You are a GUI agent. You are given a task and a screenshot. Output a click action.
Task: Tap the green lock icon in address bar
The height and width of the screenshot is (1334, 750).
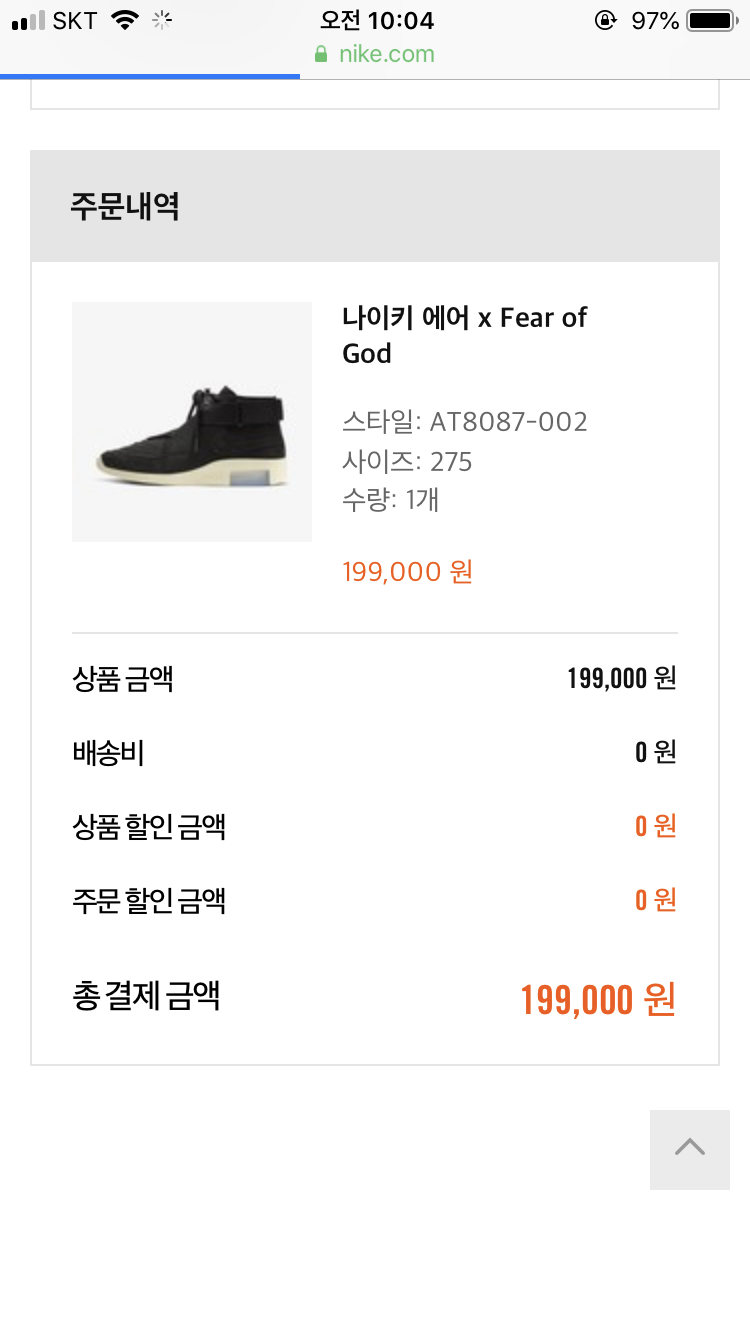point(321,54)
